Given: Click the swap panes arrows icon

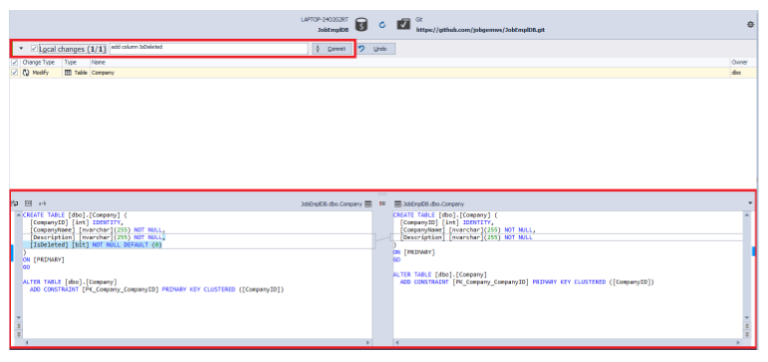Looking at the screenshot, I should (43, 203).
